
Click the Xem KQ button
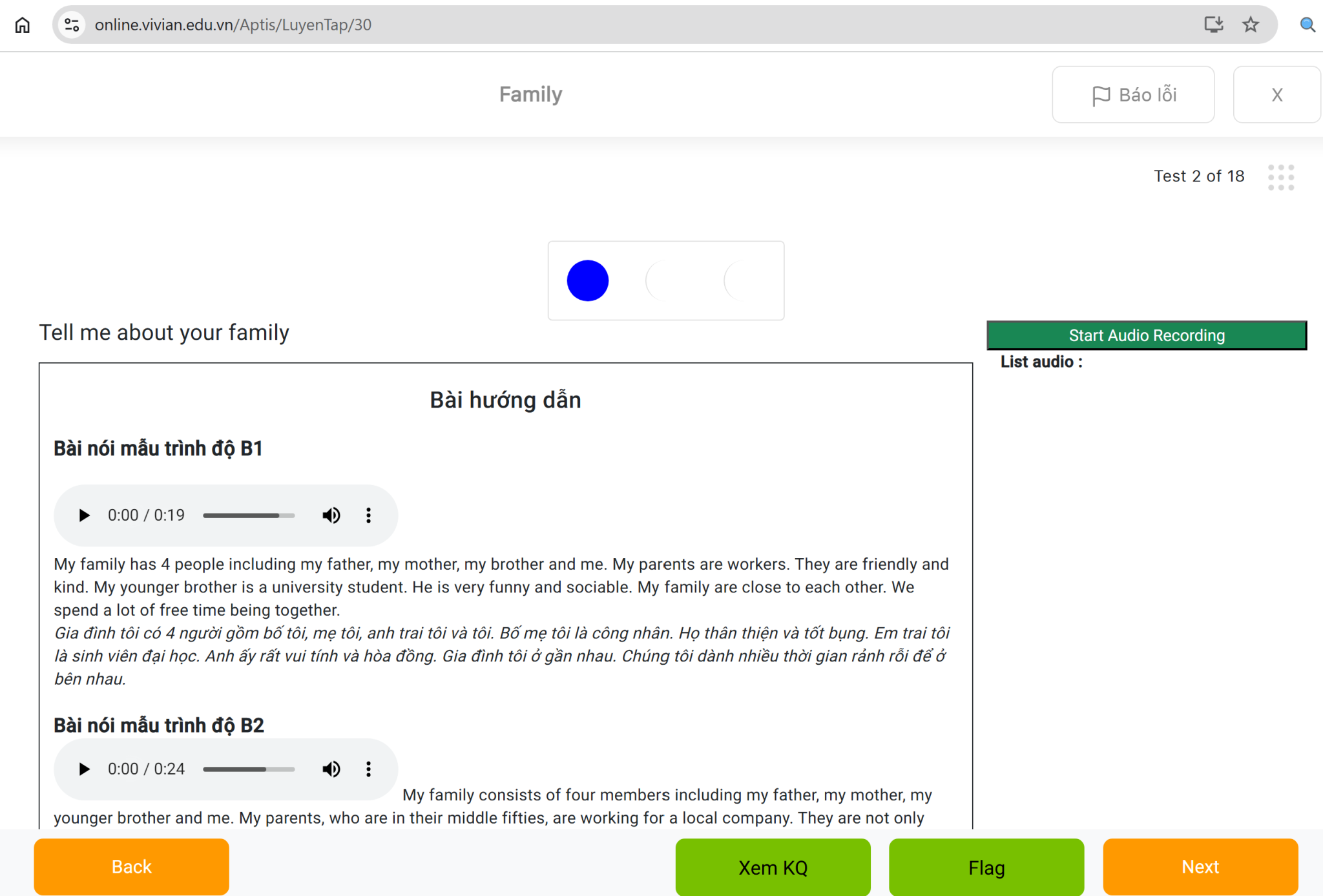coord(773,867)
